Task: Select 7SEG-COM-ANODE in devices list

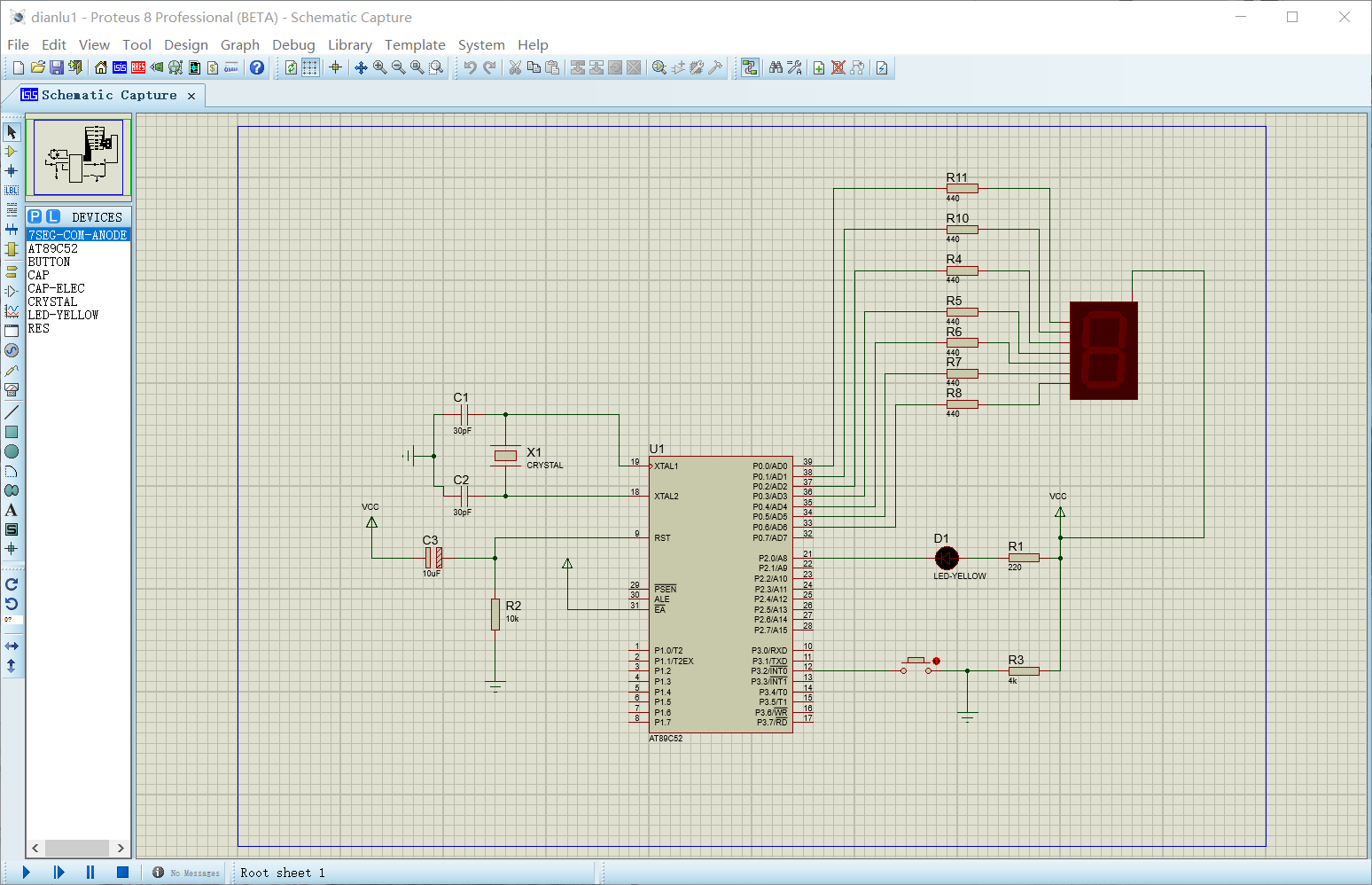Action: [x=78, y=235]
